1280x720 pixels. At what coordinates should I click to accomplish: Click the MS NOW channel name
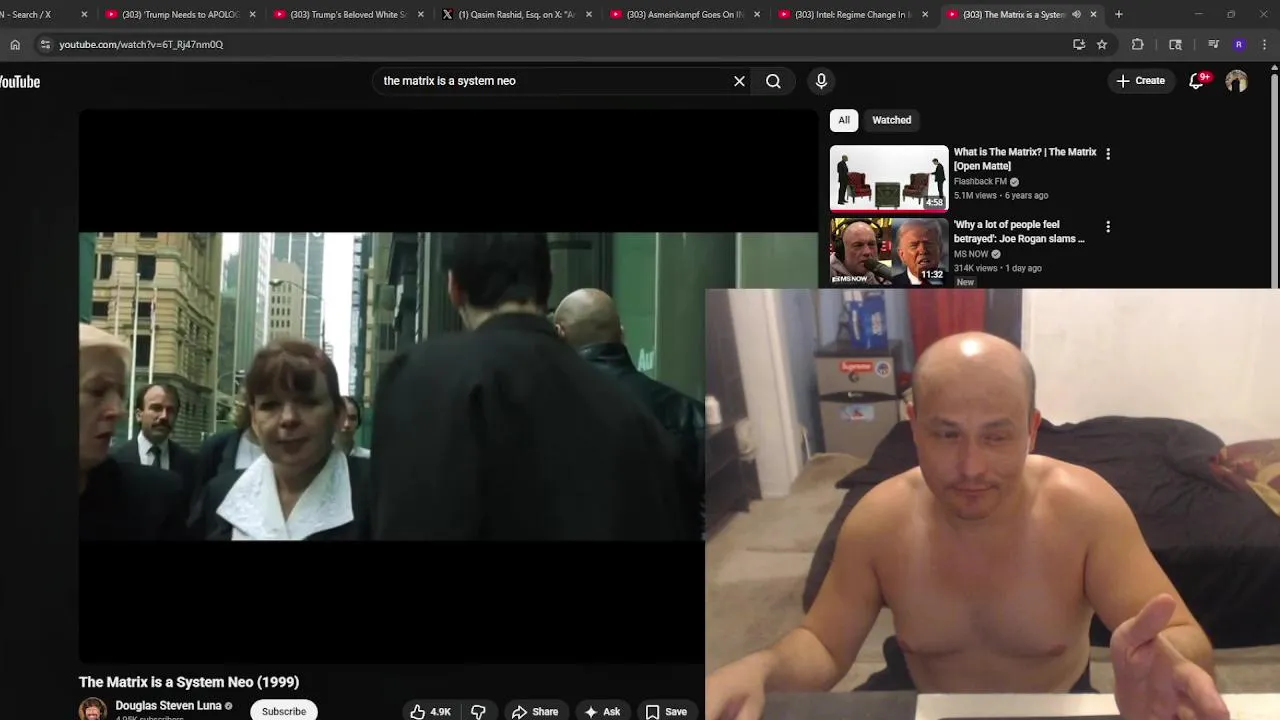(x=971, y=254)
